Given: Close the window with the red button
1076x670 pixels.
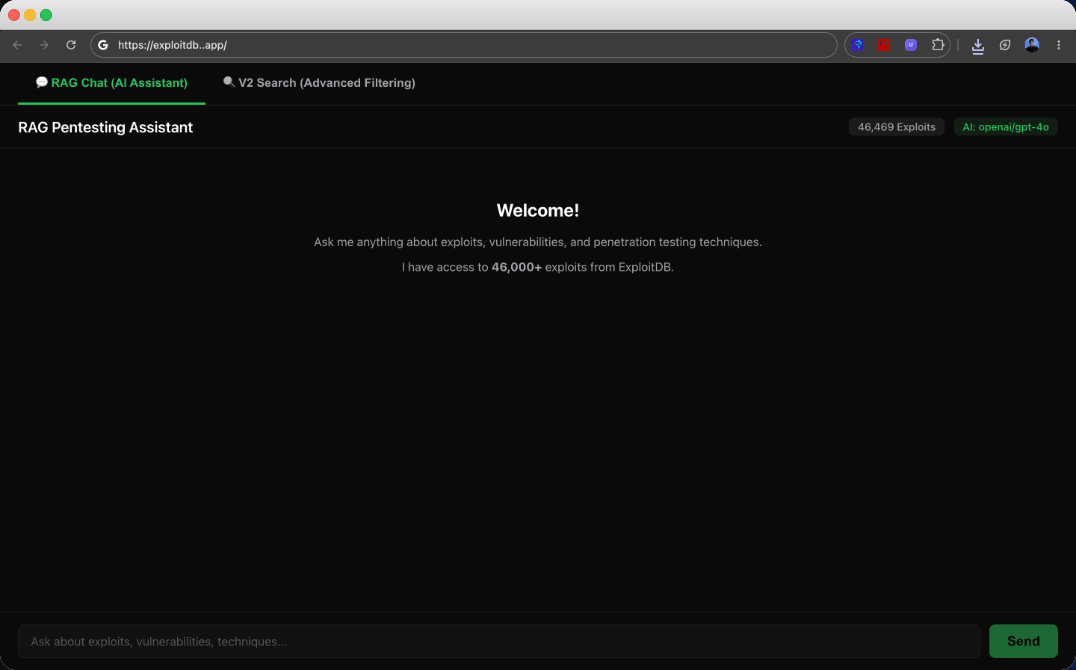Looking at the screenshot, I should (14, 15).
